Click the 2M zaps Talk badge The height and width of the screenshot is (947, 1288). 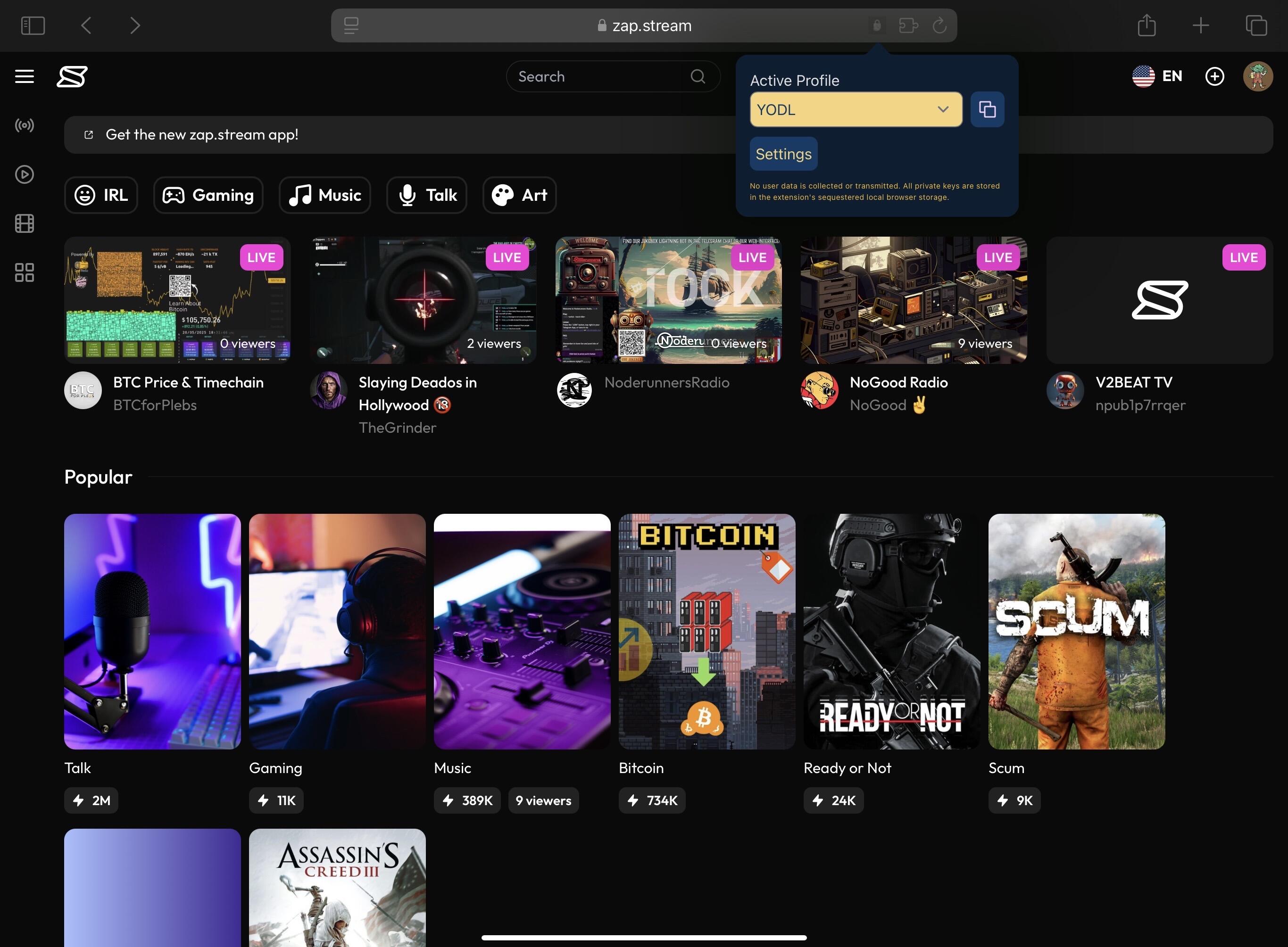[x=91, y=800]
